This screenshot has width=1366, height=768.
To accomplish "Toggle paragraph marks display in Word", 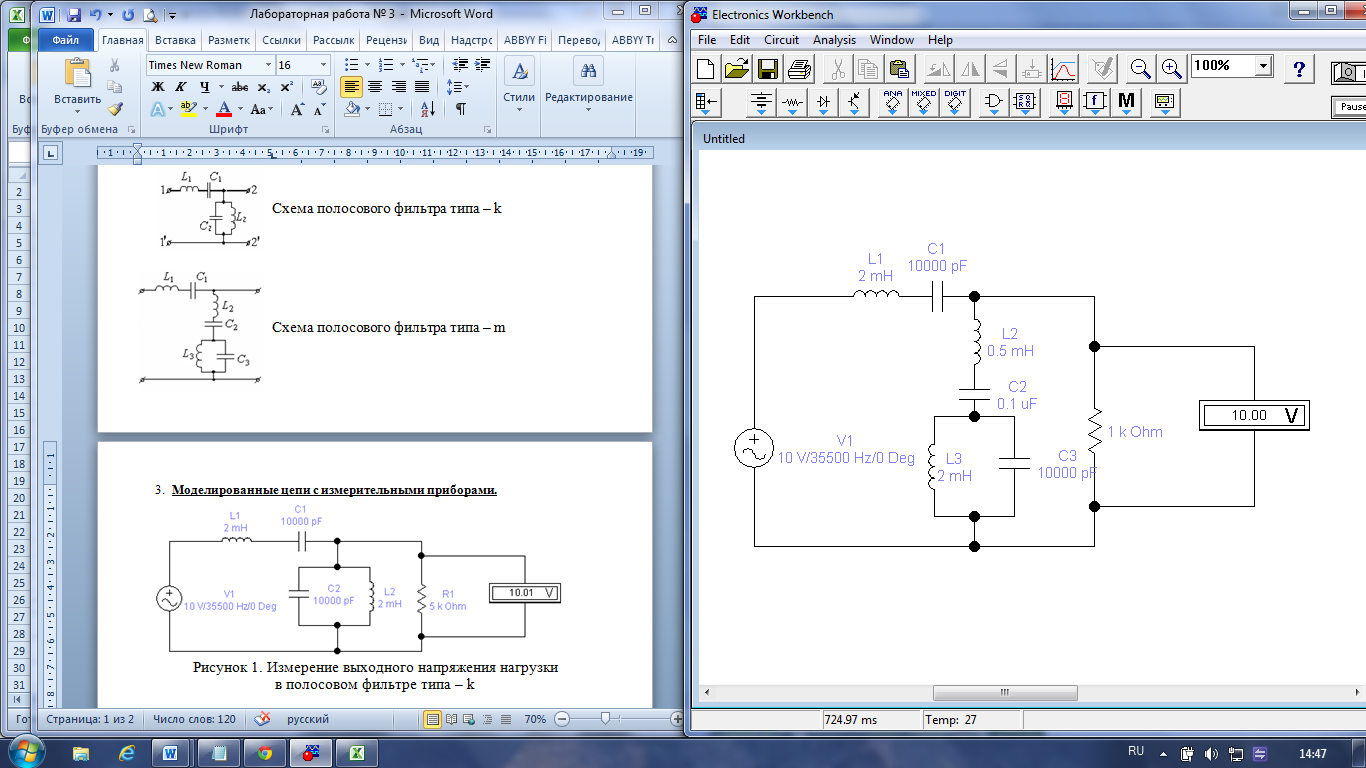I will (460, 109).
